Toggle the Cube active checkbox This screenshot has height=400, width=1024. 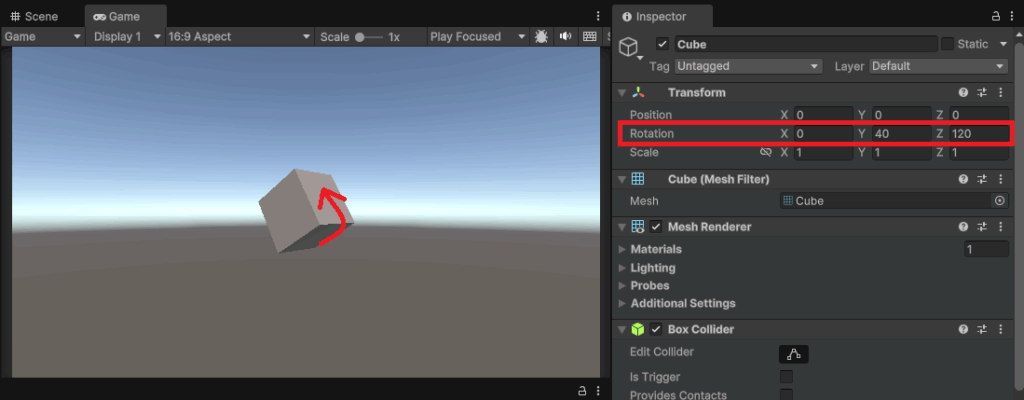click(663, 44)
